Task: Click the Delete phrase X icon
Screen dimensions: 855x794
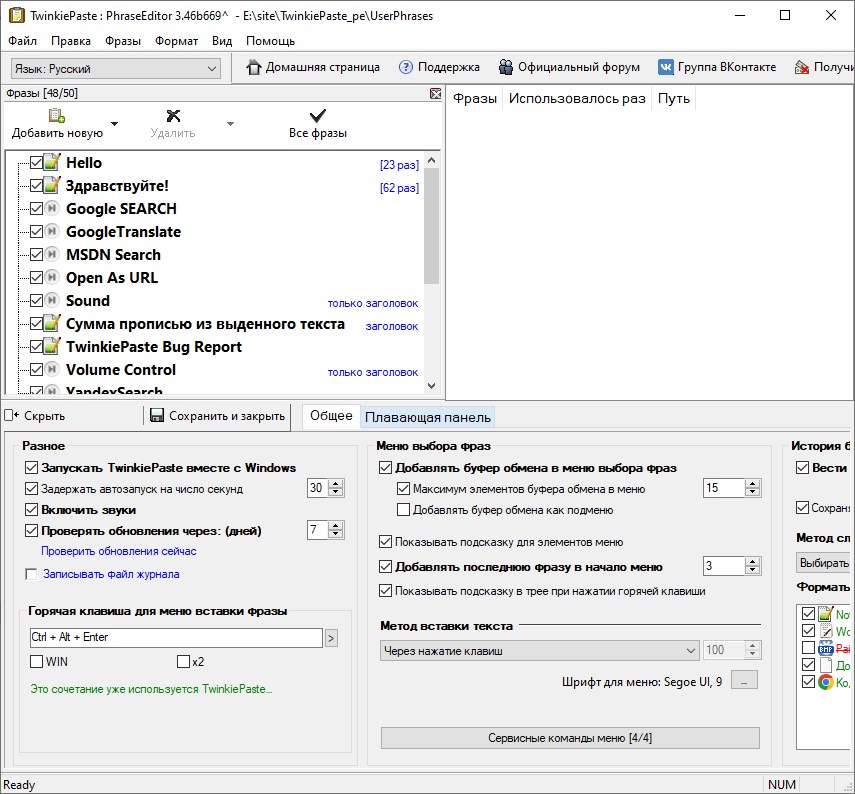Action: point(173,116)
